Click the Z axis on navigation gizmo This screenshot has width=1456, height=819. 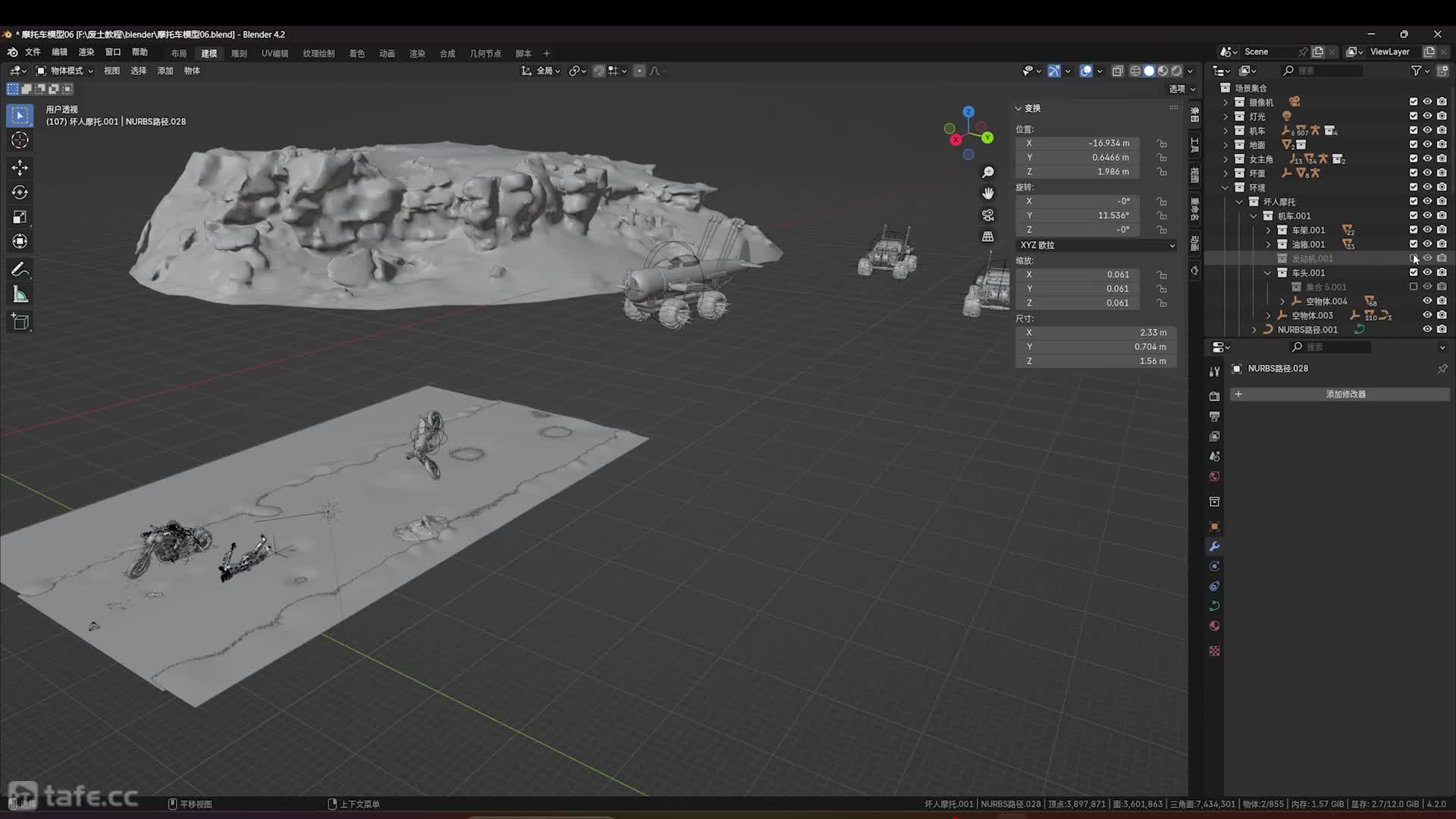(968, 112)
